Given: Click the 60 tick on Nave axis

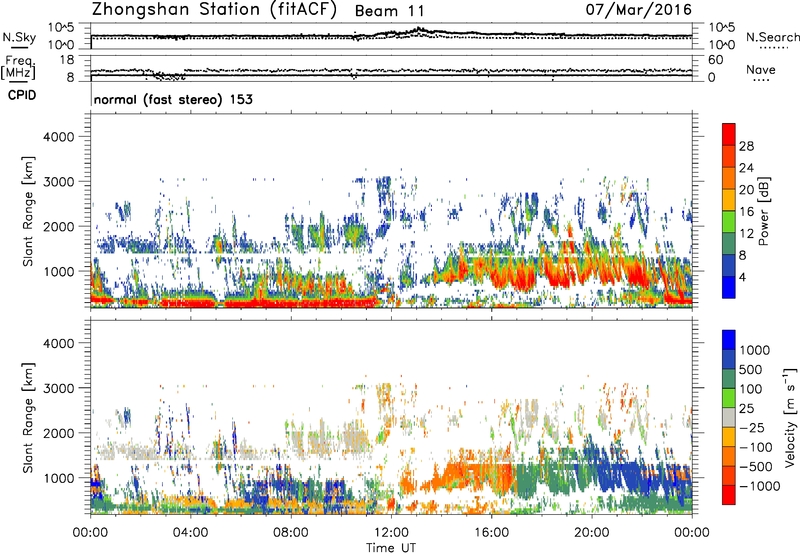Looking at the screenshot, I should (x=715, y=60).
